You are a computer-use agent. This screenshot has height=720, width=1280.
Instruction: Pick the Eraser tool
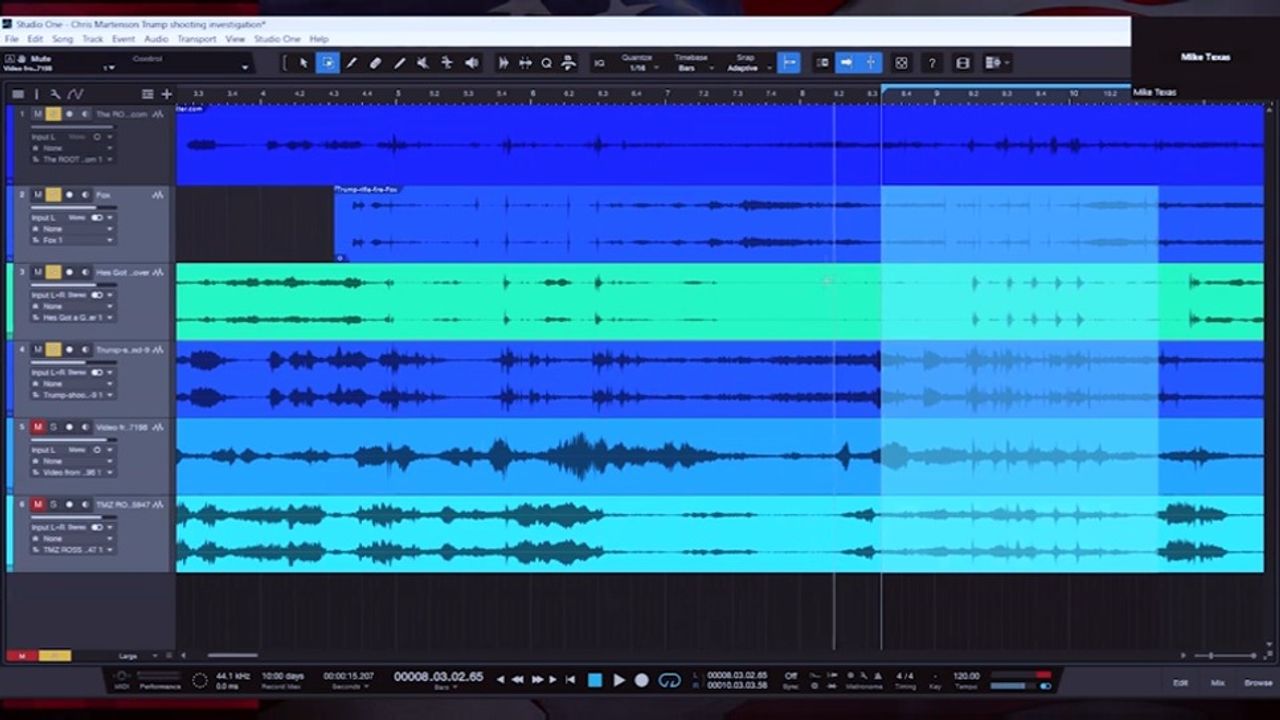tap(375, 63)
